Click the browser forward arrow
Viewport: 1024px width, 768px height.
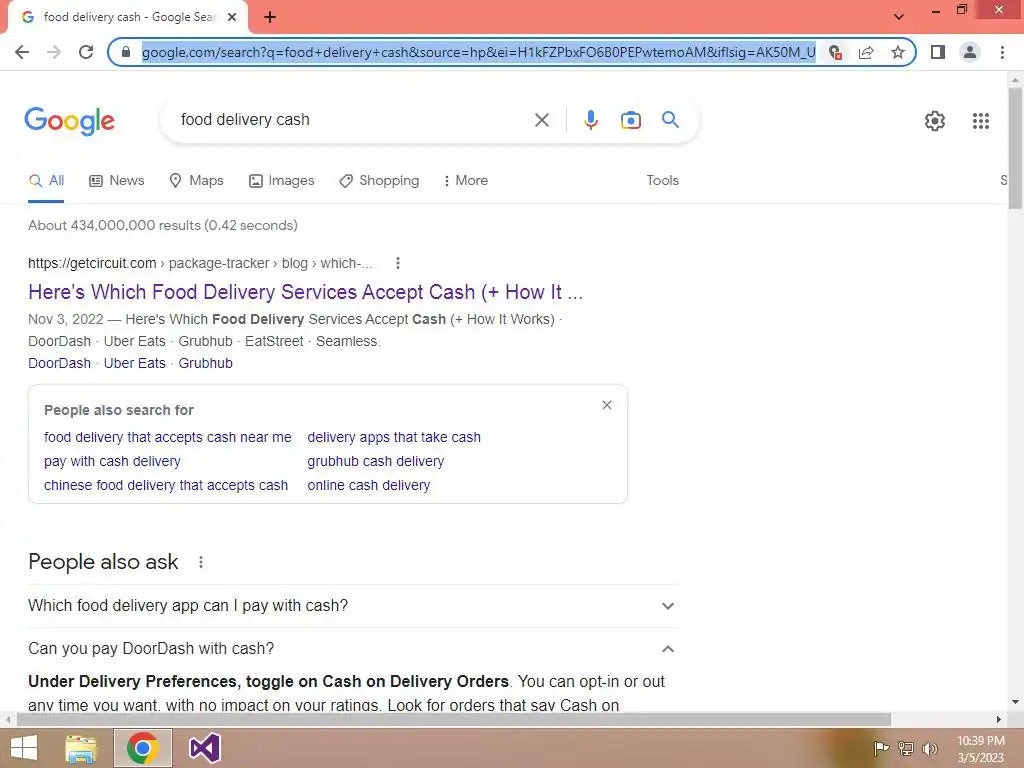point(54,52)
